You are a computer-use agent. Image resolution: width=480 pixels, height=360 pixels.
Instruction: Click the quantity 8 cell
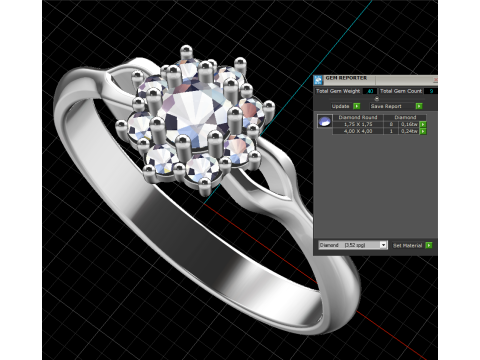click(391, 124)
